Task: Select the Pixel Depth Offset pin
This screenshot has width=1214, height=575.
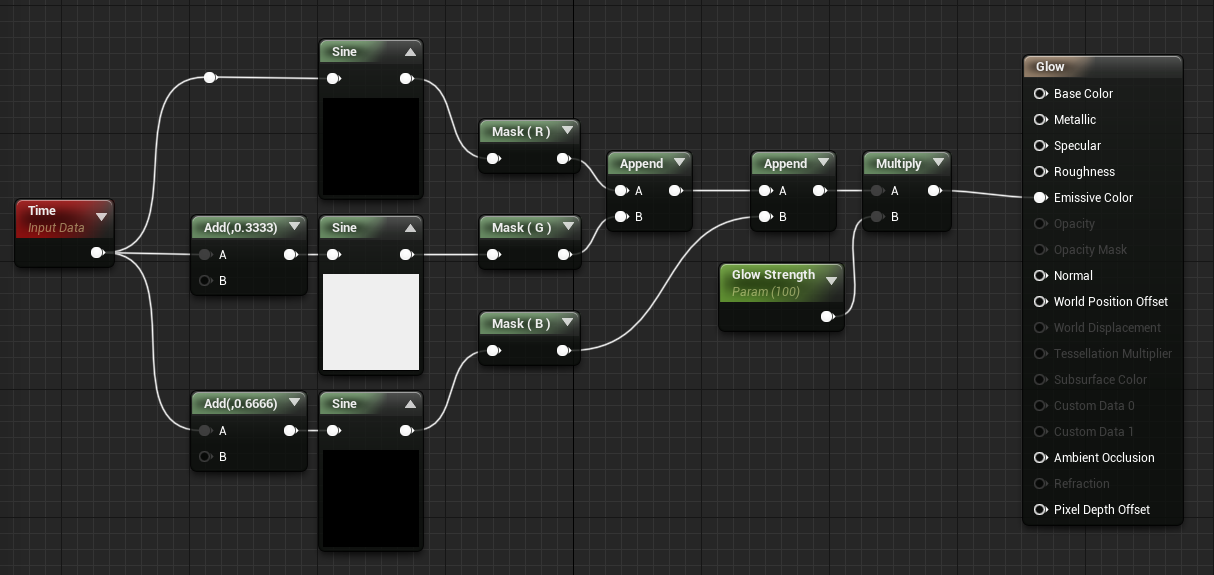Action: coord(1040,509)
